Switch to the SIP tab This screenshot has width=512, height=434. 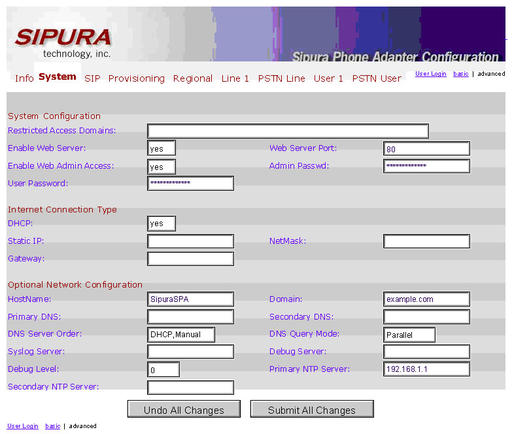pyautogui.click(x=92, y=78)
